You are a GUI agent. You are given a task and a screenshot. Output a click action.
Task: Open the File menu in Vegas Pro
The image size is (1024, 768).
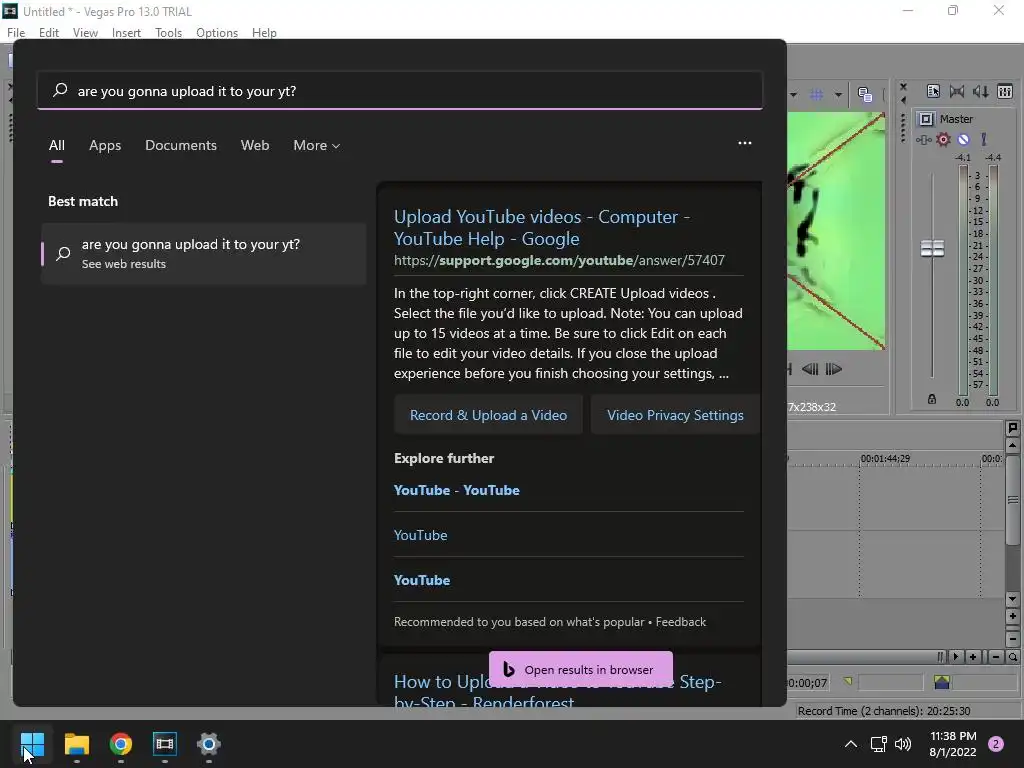16,33
